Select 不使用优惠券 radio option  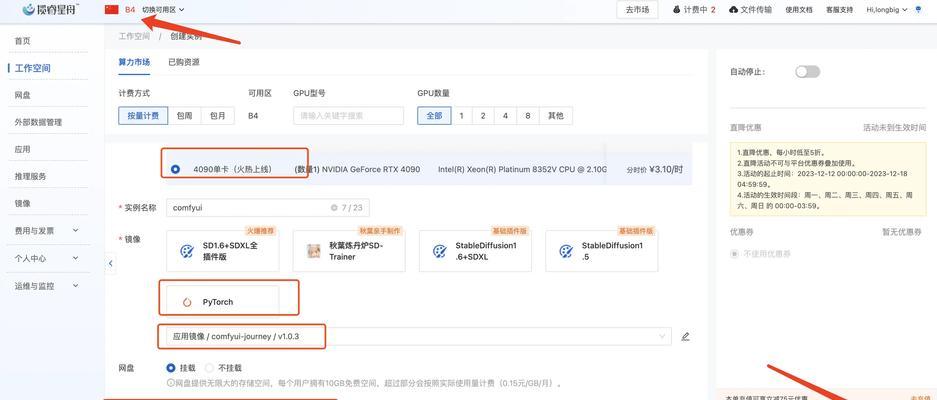click(734, 254)
